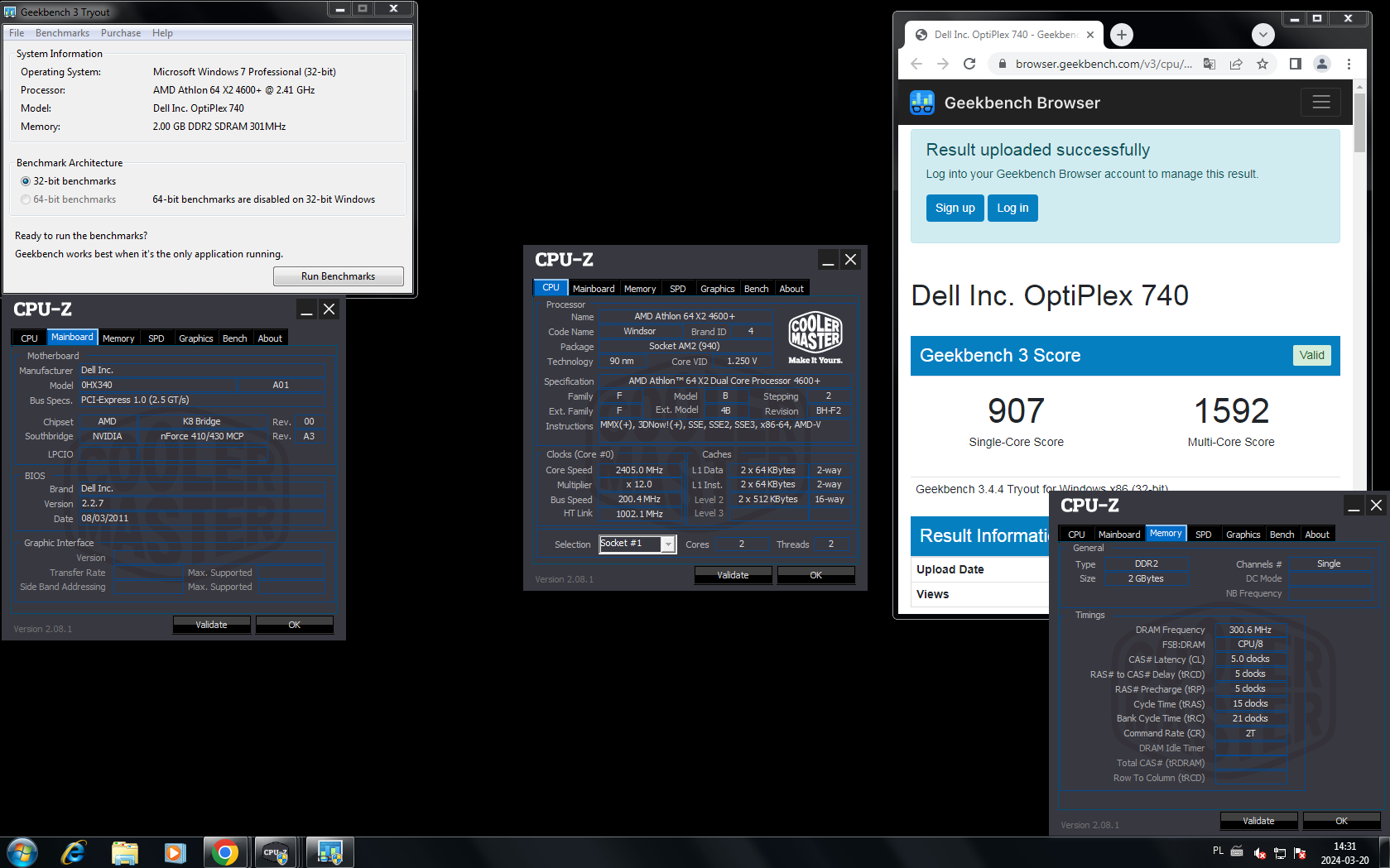Image resolution: width=1390 pixels, height=868 pixels.
Task: Switch to Memory tab in CPU-Z Mainboard window
Action: click(x=118, y=338)
